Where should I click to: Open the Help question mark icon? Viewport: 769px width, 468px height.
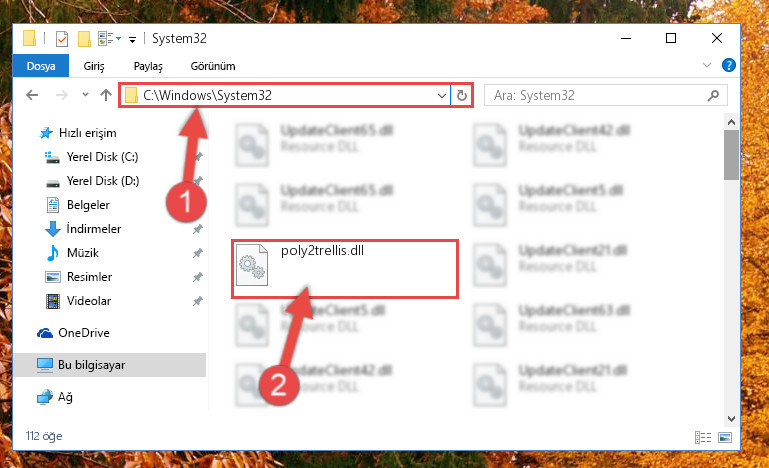click(729, 65)
